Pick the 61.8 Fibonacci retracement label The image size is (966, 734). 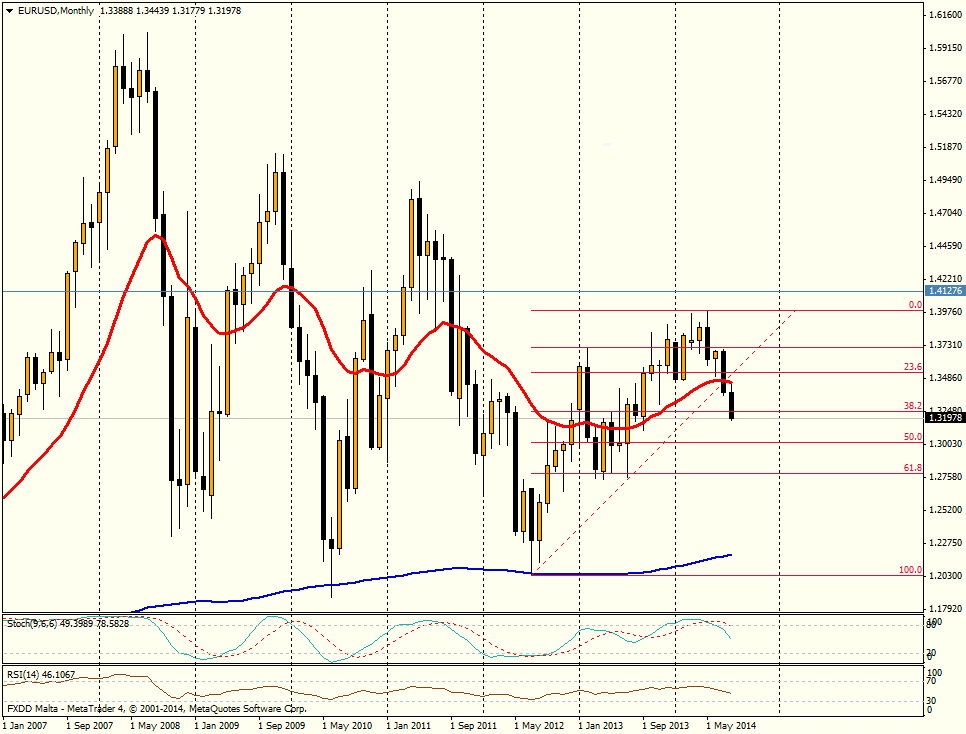pos(911,467)
